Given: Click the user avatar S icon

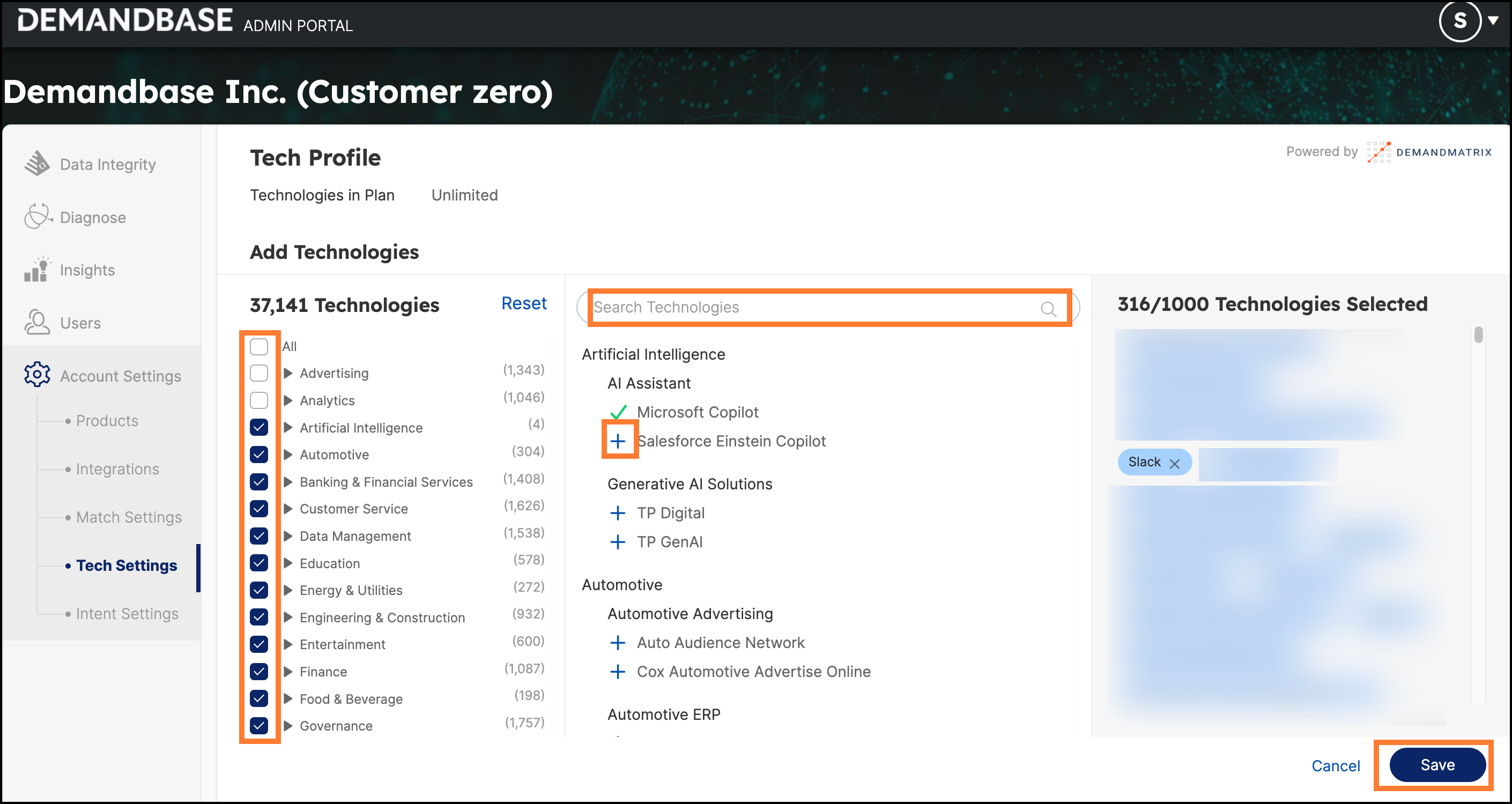Looking at the screenshot, I should pyautogui.click(x=1460, y=21).
